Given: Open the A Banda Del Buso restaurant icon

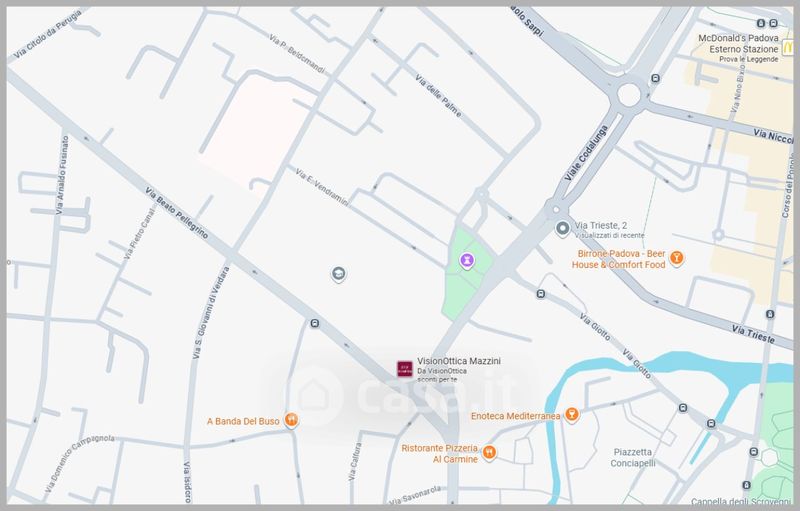Looking at the screenshot, I should coord(290,421).
